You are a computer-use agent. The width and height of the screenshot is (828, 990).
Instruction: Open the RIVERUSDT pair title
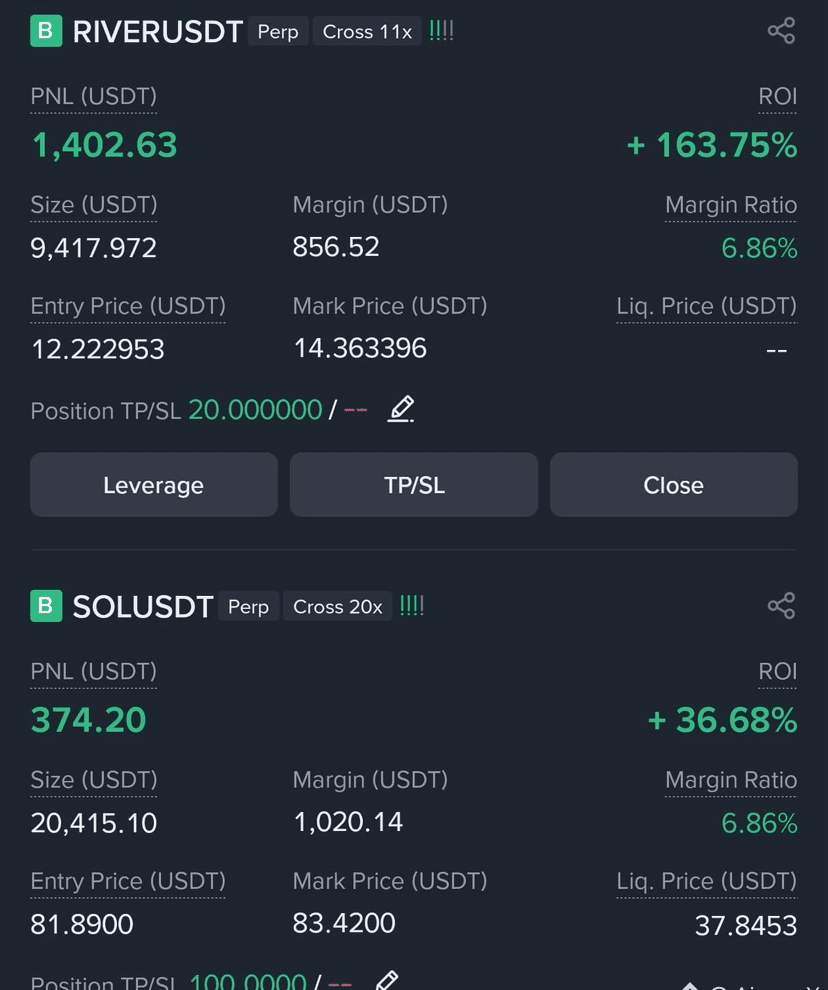158,32
